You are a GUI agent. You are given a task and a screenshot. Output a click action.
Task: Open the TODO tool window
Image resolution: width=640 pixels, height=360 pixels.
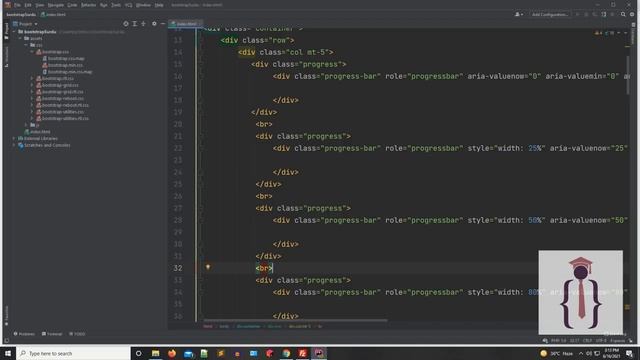pos(77,334)
